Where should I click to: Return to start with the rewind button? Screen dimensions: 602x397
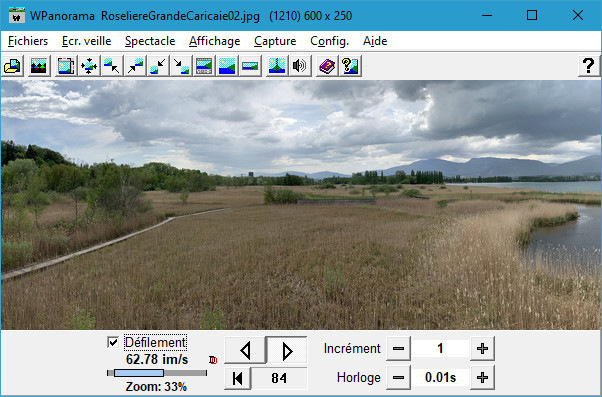pyautogui.click(x=238, y=378)
